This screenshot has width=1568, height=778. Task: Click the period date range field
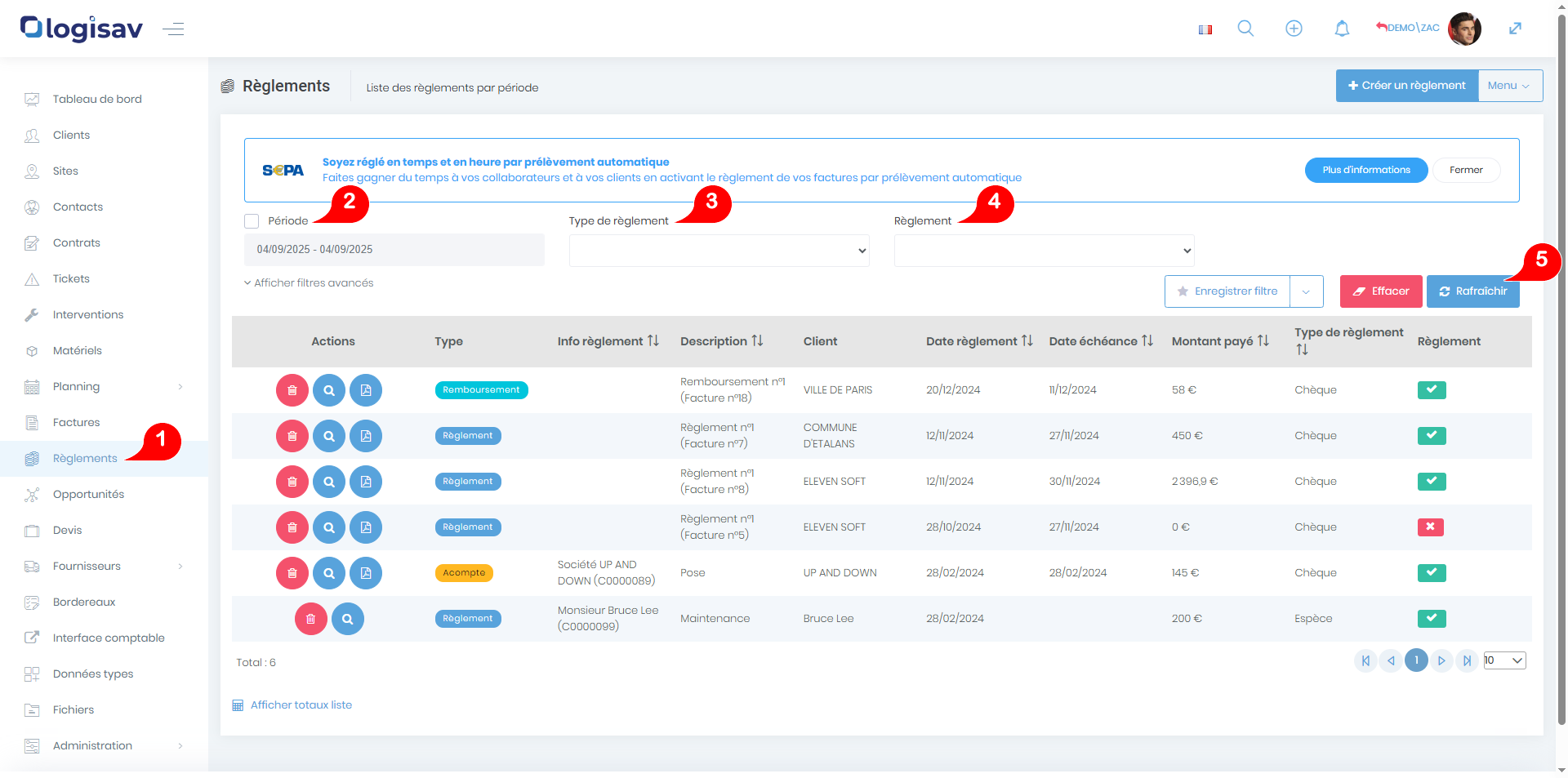tap(394, 250)
